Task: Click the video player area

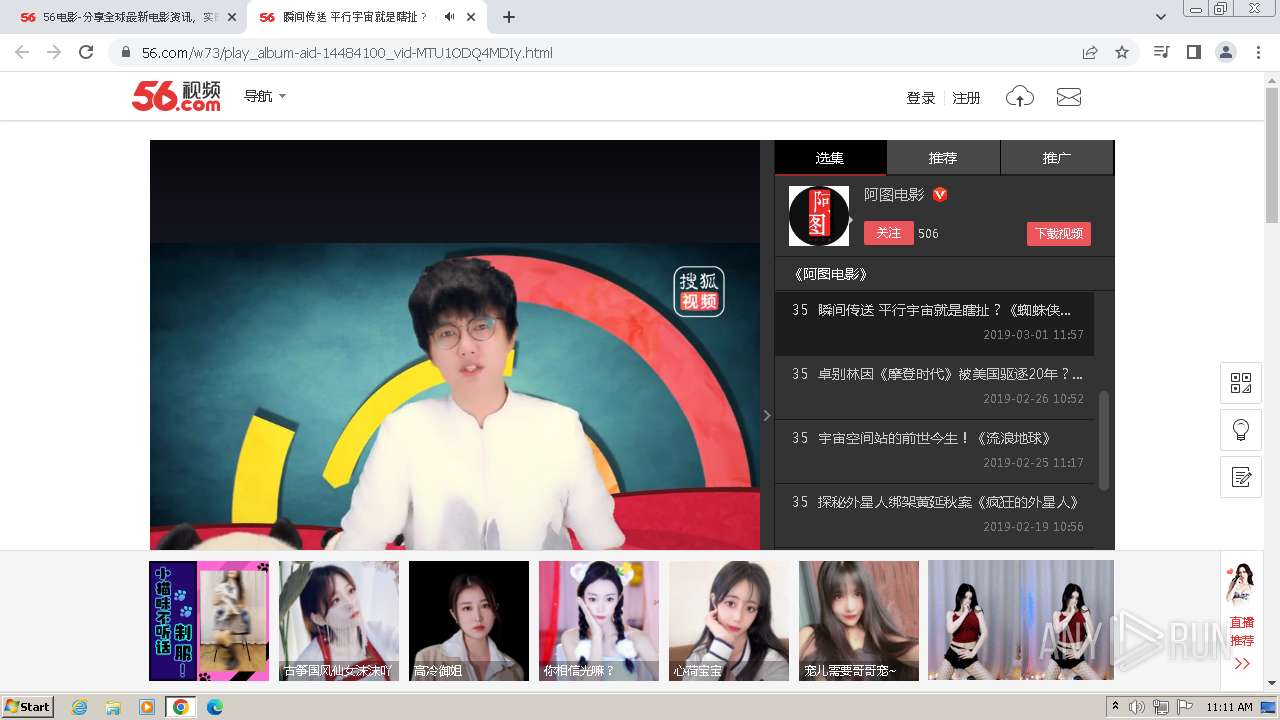Action: 455,345
